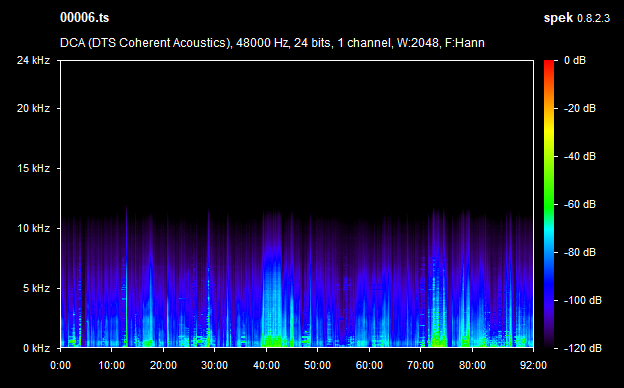This screenshot has height=388, width=624.
Task: Click the 5 kHz frequency axis label
Action: click(x=36, y=288)
